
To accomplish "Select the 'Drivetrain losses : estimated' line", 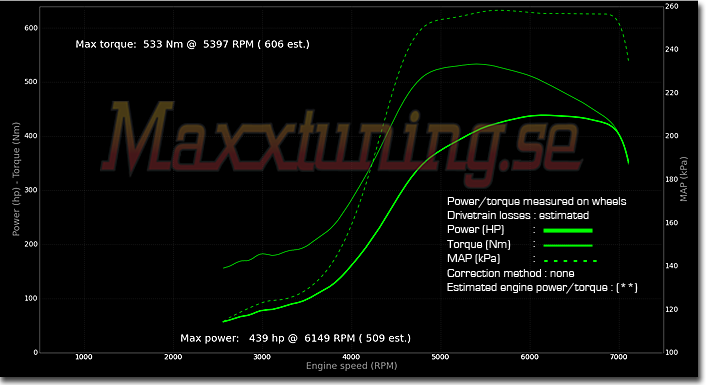I will [518, 215].
